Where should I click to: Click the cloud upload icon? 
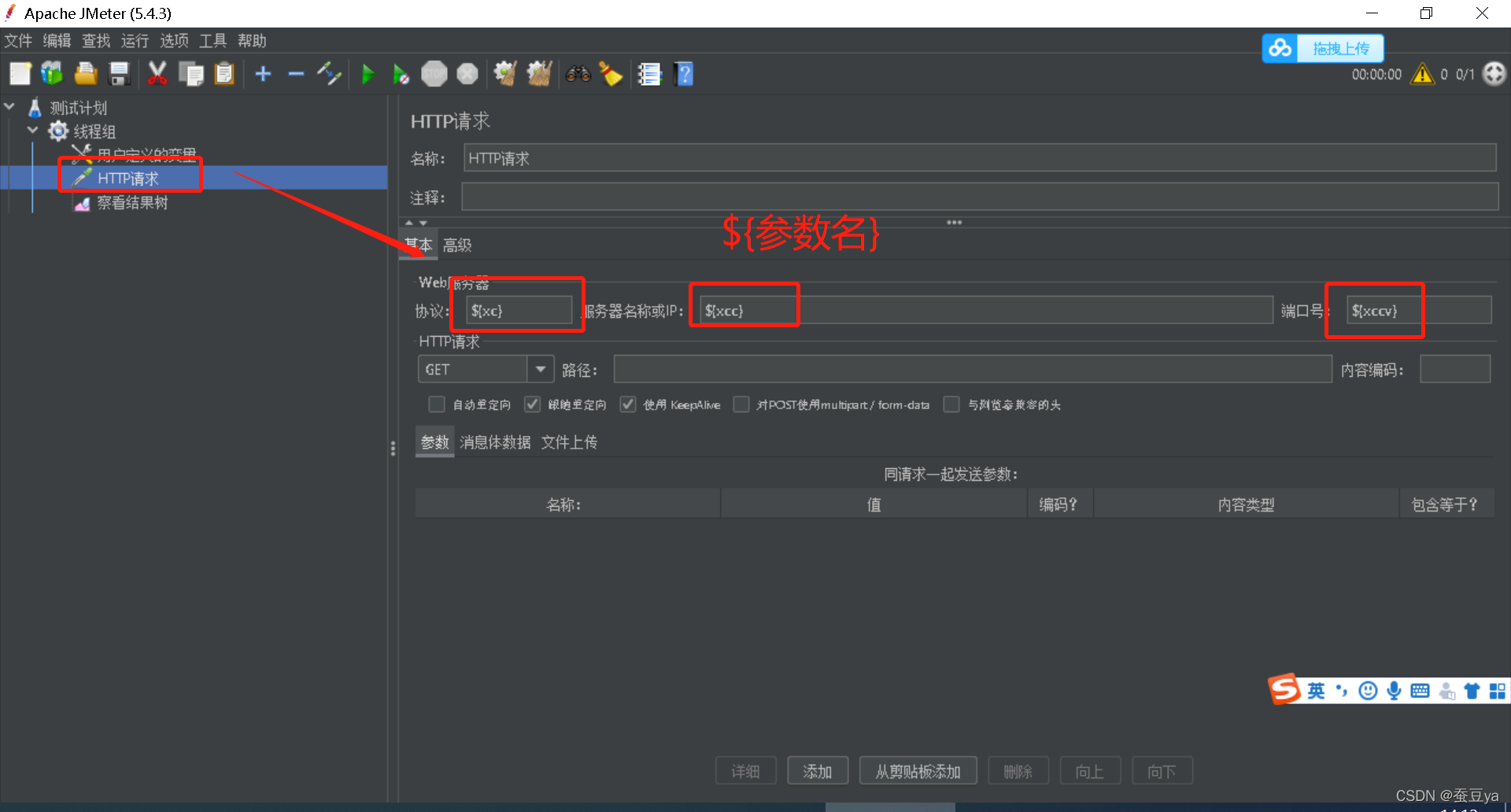click(1280, 48)
